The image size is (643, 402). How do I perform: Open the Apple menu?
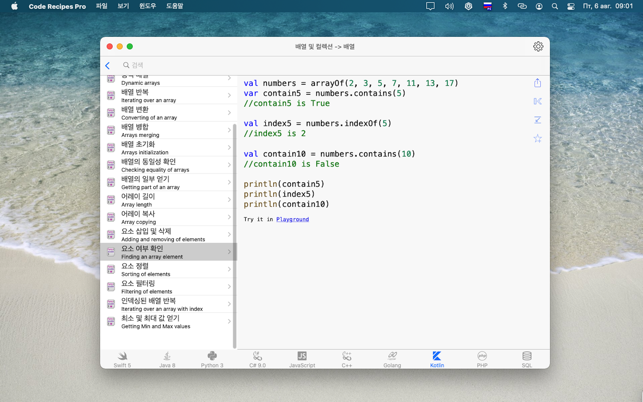point(14,6)
